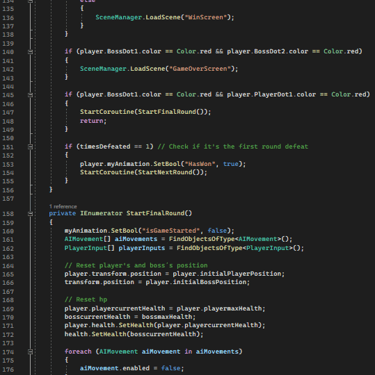Screen dimensions: 375x375
Task: Click StartCoroutine on line 147
Action: coord(107,112)
